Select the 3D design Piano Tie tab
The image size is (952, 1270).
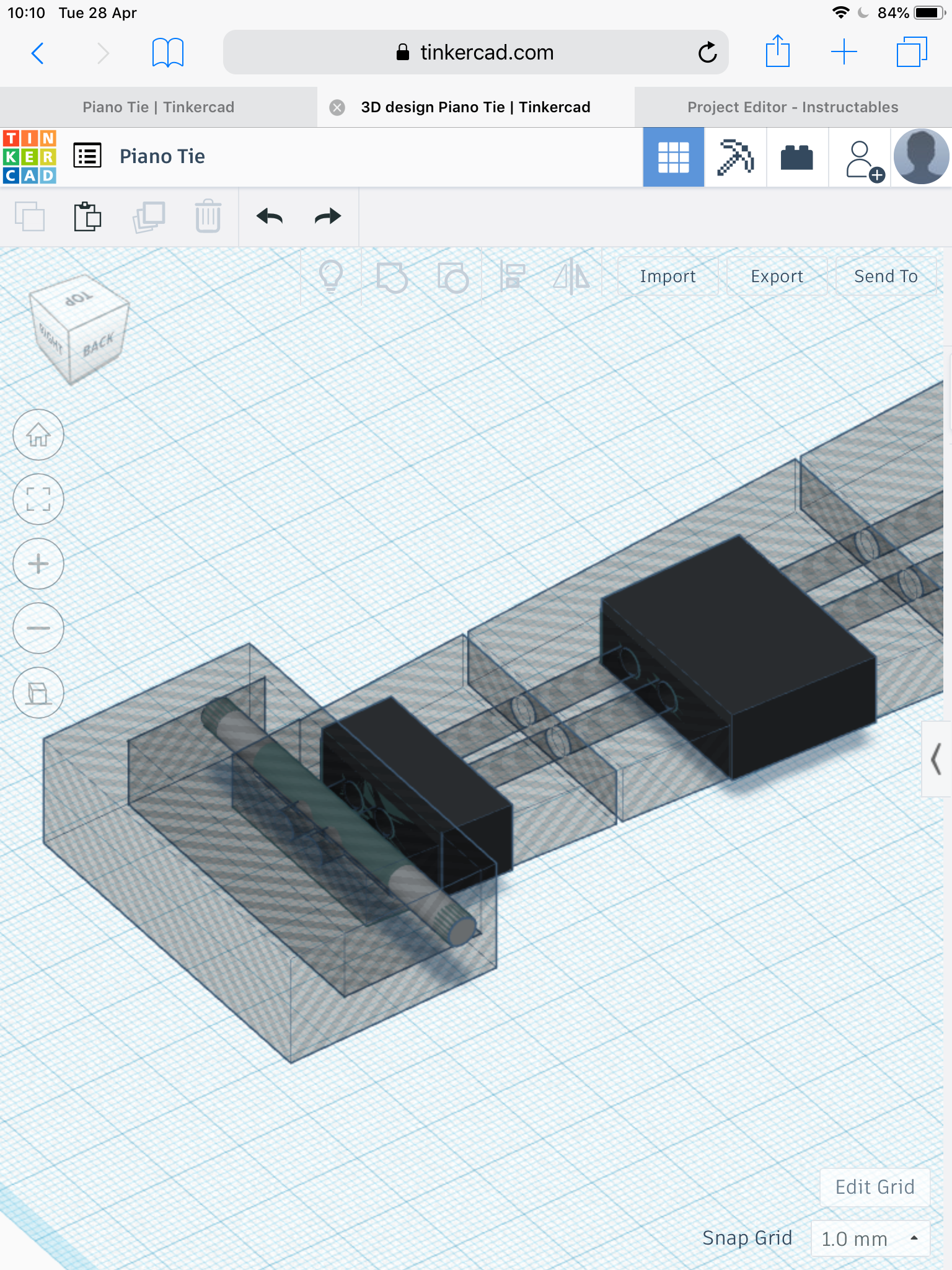click(475, 107)
